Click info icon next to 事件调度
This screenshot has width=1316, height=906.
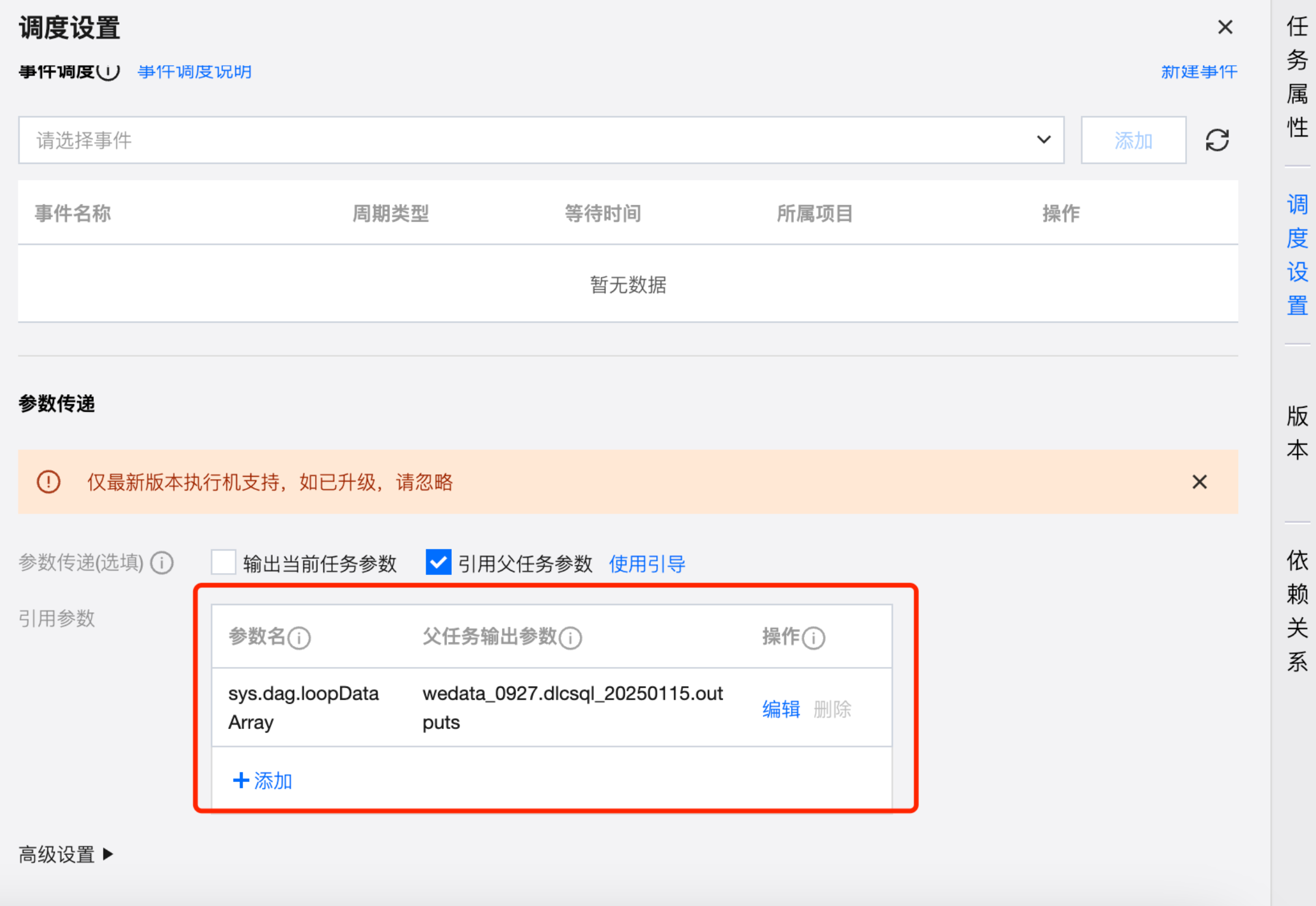[109, 71]
